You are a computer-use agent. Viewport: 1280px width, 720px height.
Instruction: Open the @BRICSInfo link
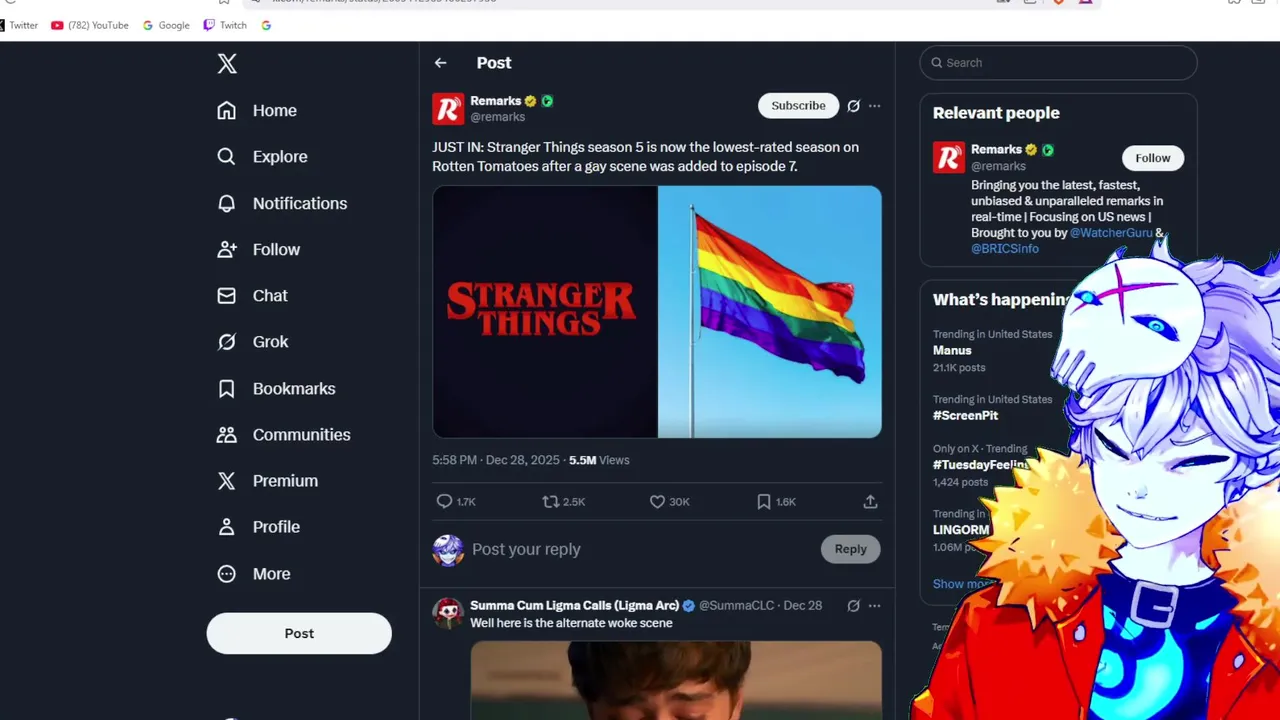(x=1005, y=249)
